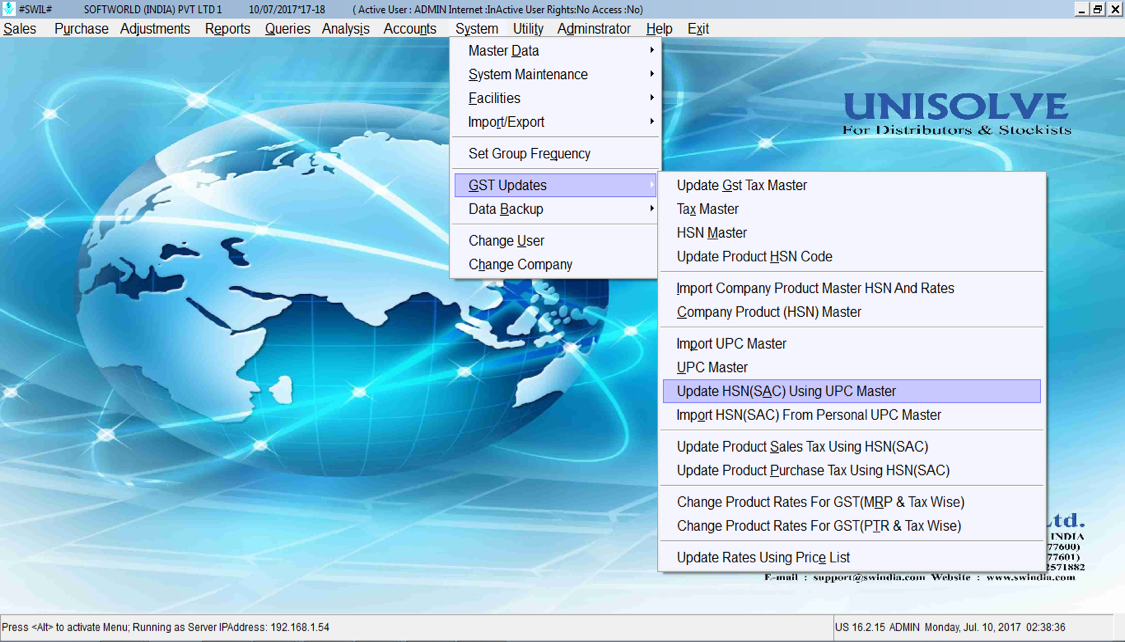Open HSN Master entry
The width and height of the screenshot is (1125, 642).
tap(852, 232)
